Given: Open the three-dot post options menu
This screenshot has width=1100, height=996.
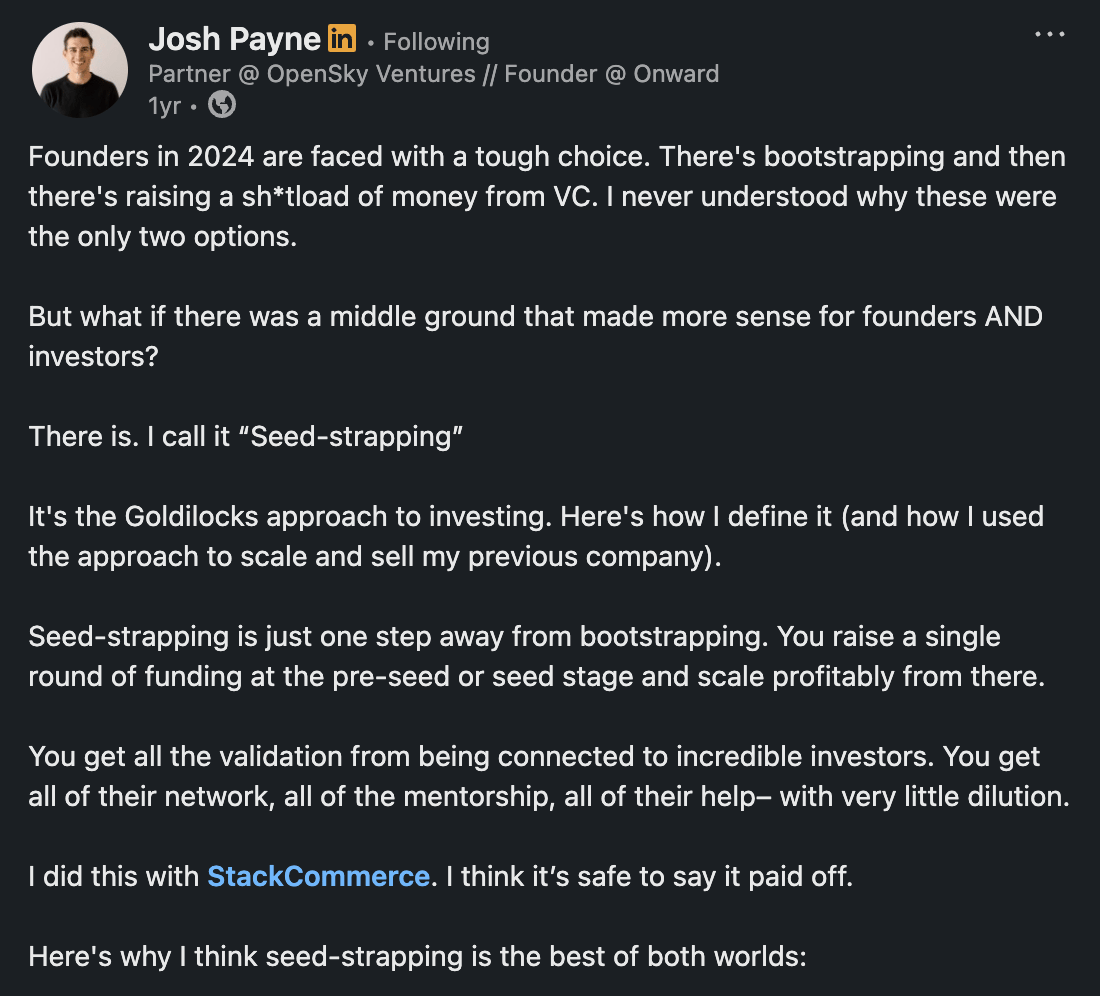Looking at the screenshot, I should (x=1049, y=35).
